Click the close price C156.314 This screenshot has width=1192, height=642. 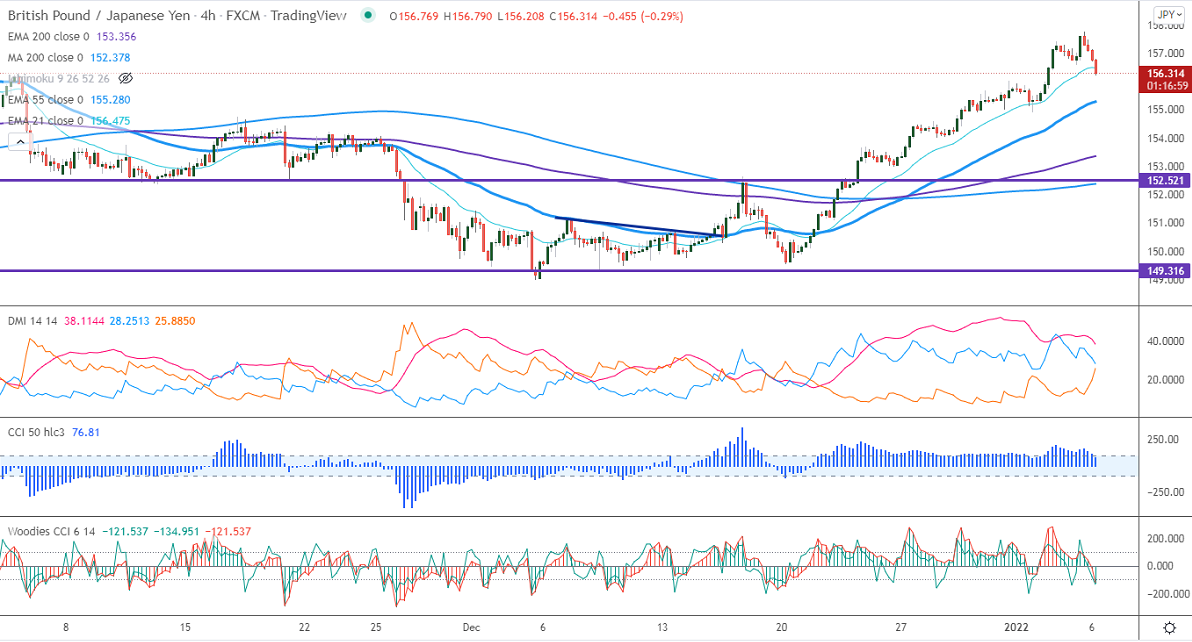point(573,16)
